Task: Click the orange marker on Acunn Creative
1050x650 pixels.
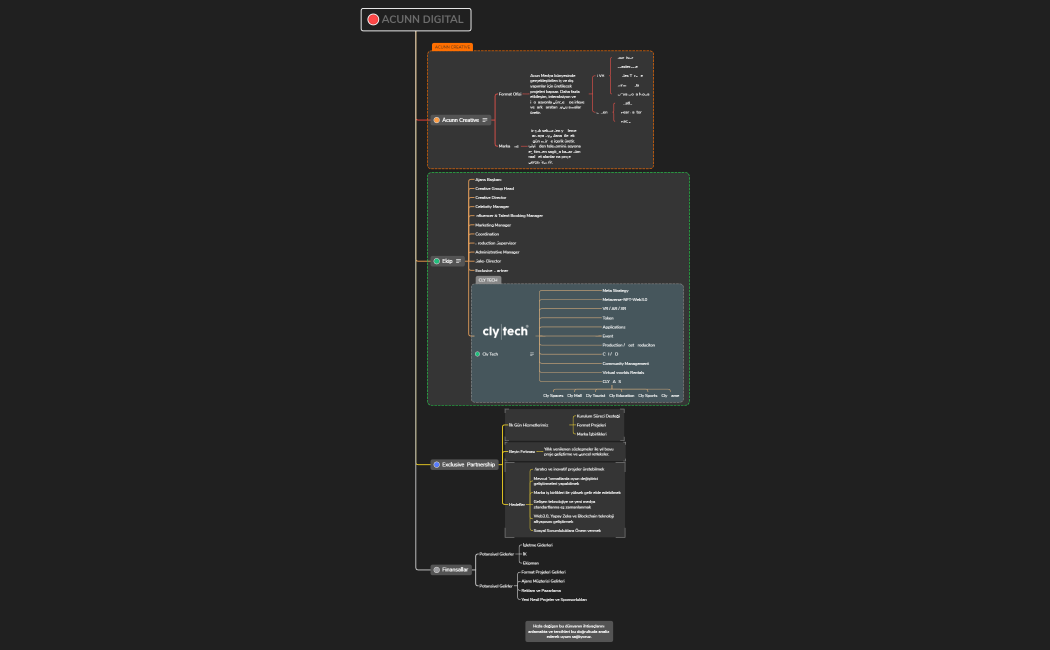Action: [x=437, y=120]
